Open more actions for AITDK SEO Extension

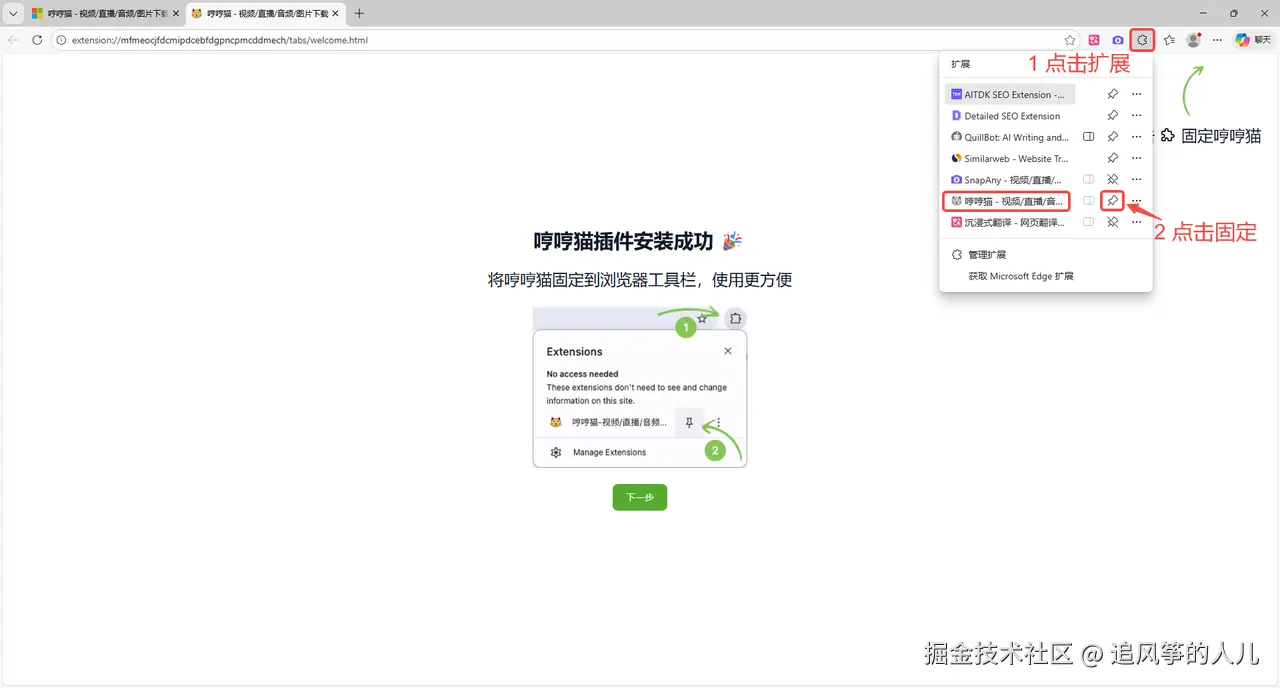[1136, 94]
